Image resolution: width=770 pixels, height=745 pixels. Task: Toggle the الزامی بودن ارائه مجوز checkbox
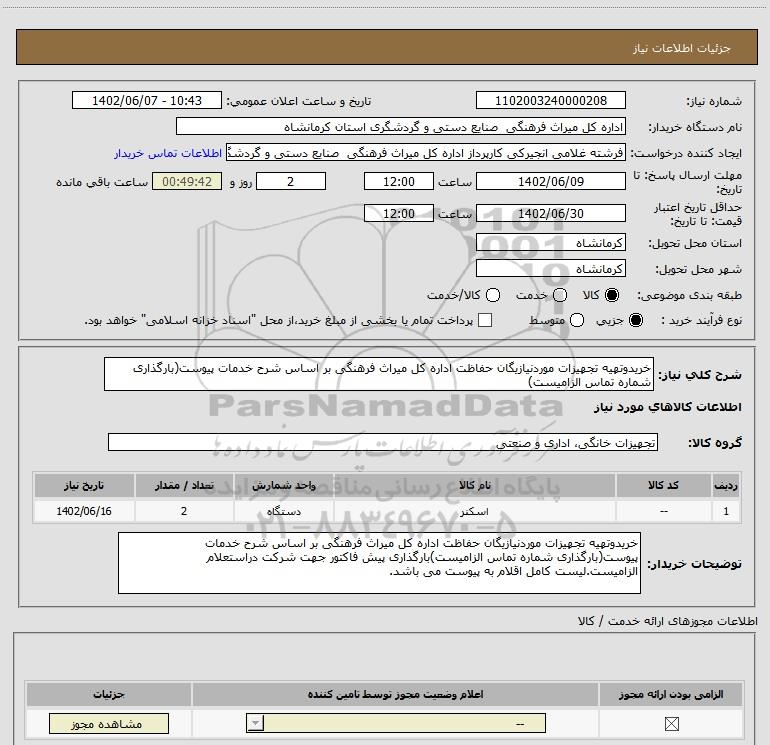click(x=671, y=723)
